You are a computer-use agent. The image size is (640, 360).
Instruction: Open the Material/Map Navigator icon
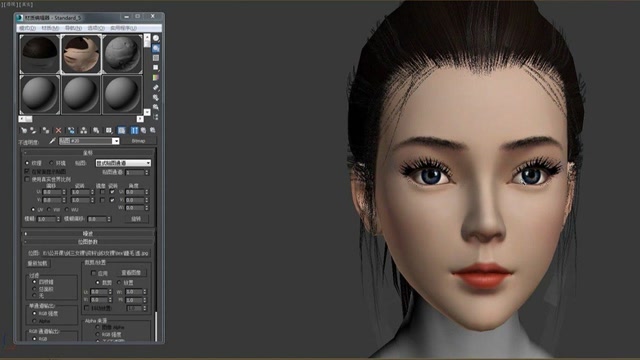[156, 117]
